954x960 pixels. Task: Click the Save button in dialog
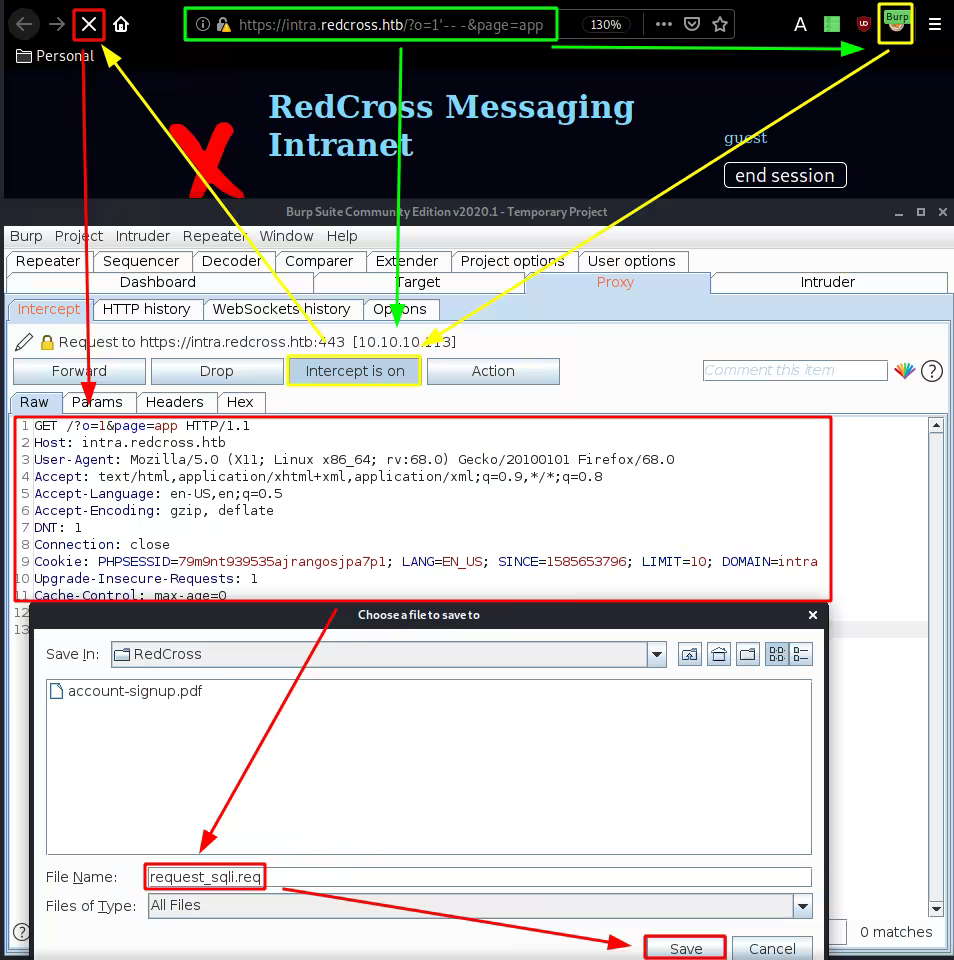coord(686,948)
